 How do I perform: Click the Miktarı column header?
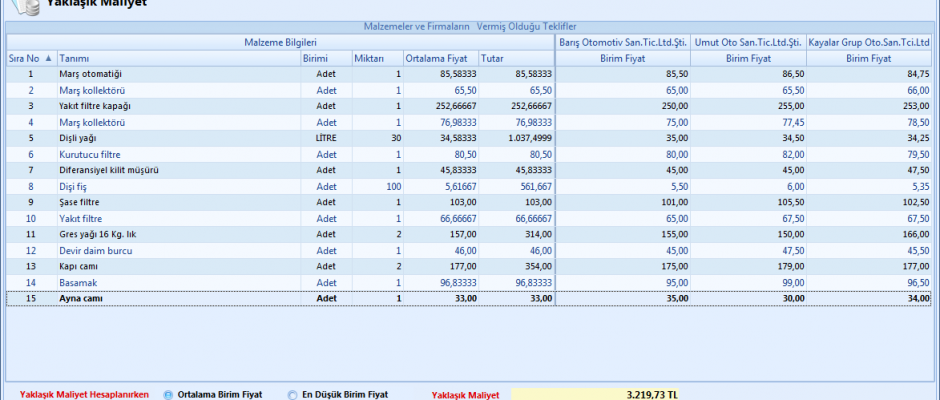[x=376, y=59]
